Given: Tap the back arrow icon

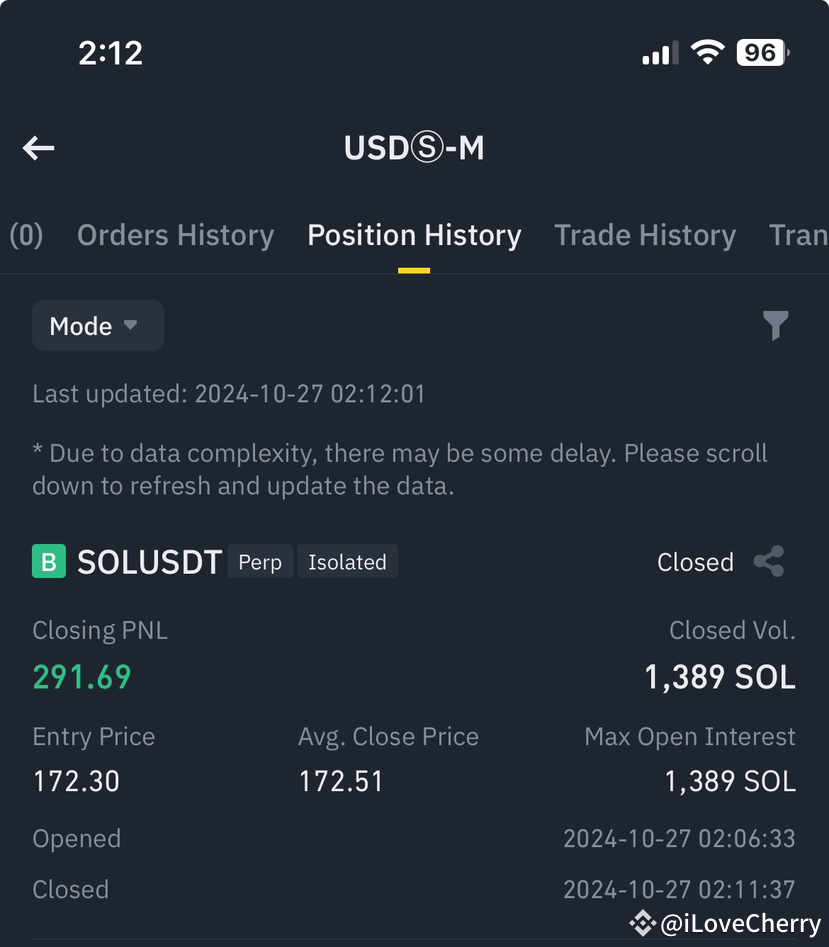Looking at the screenshot, I should click(39, 148).
